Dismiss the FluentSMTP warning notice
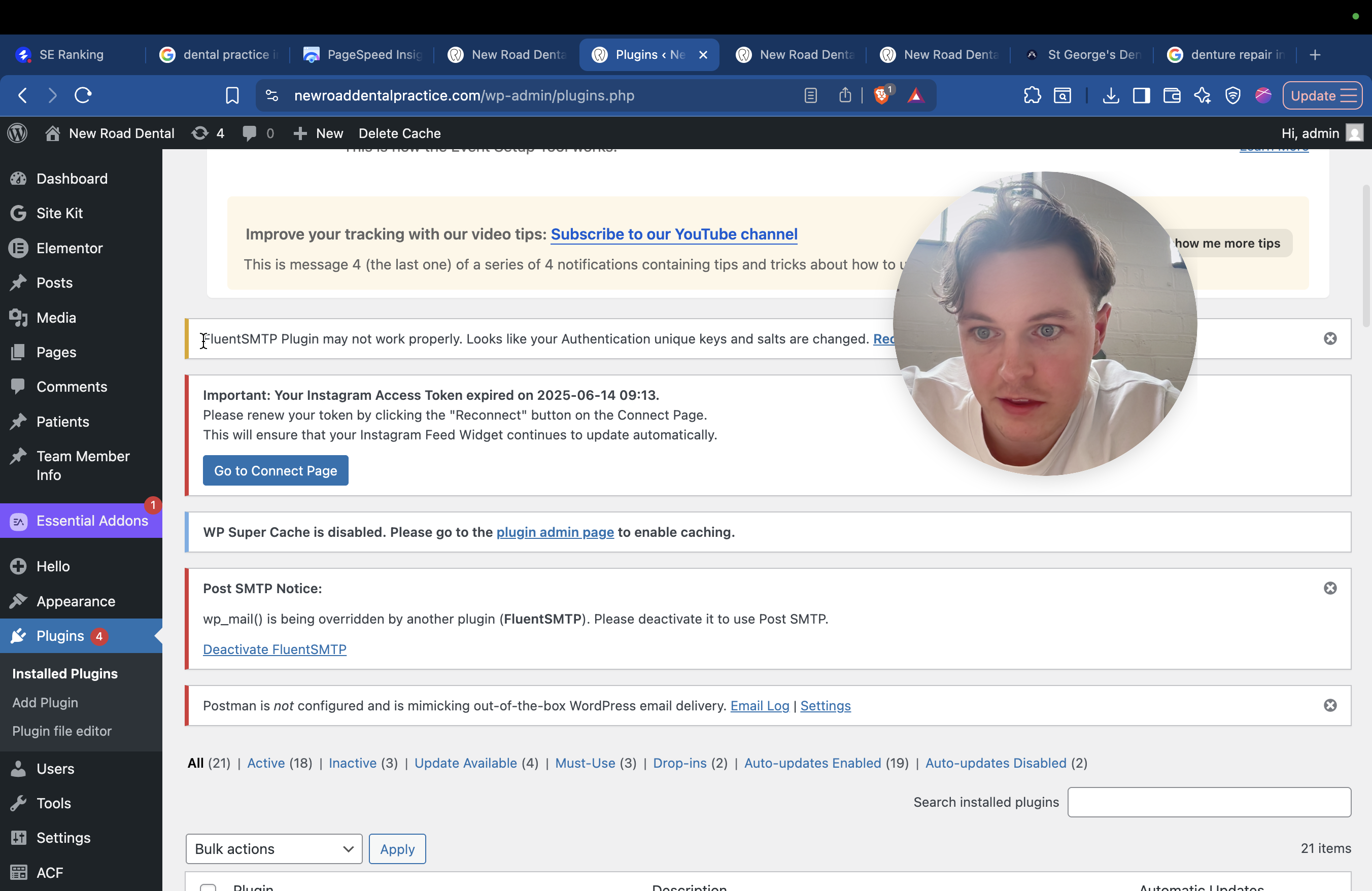Image resolution: width=1372 pixels, height=891 pixels. pos(1330,338)
